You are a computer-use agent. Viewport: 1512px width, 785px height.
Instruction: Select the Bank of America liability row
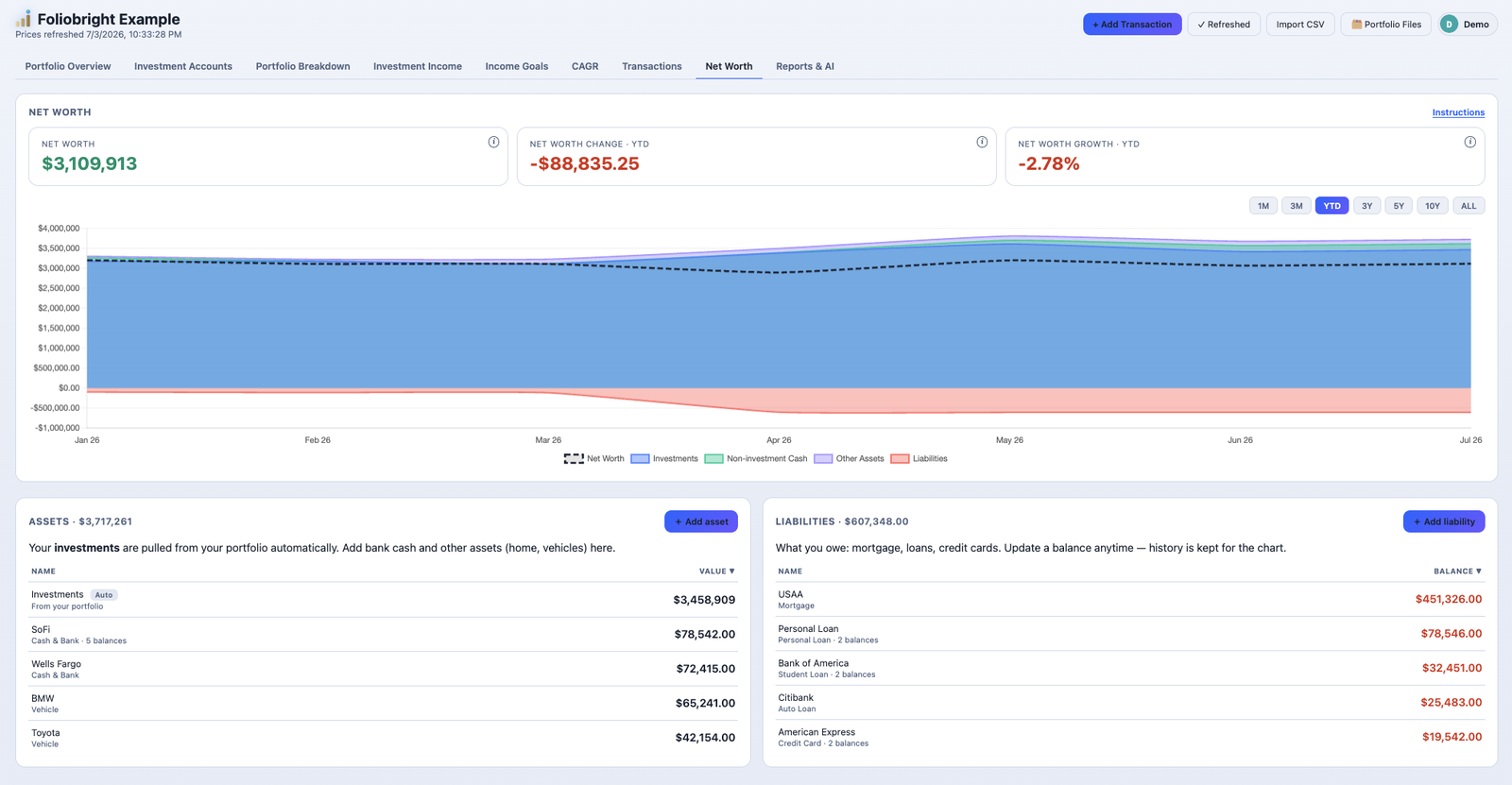pos(1130,668)
